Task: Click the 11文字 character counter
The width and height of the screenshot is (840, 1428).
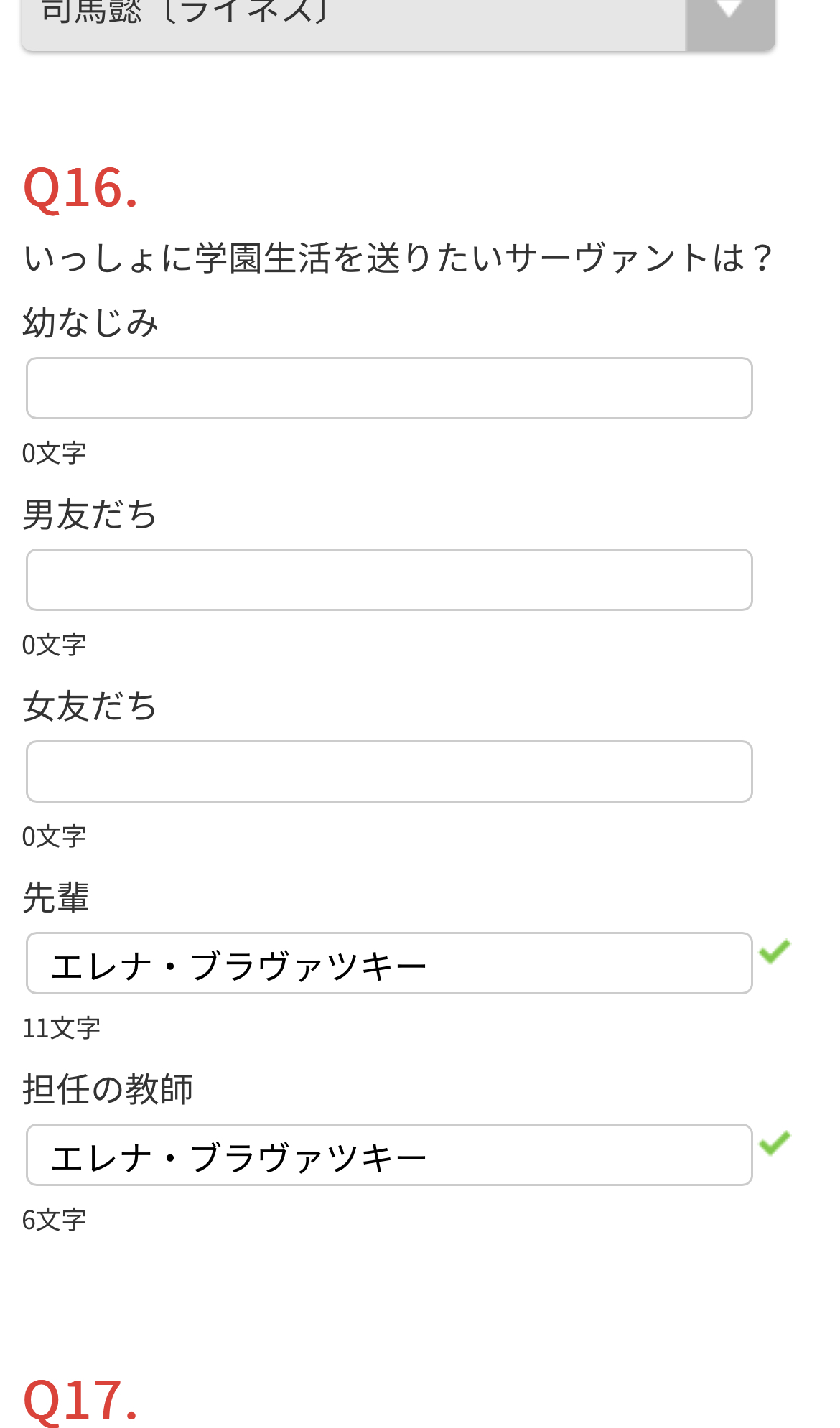Action: pyautogui.click(x=61, y=1029)
